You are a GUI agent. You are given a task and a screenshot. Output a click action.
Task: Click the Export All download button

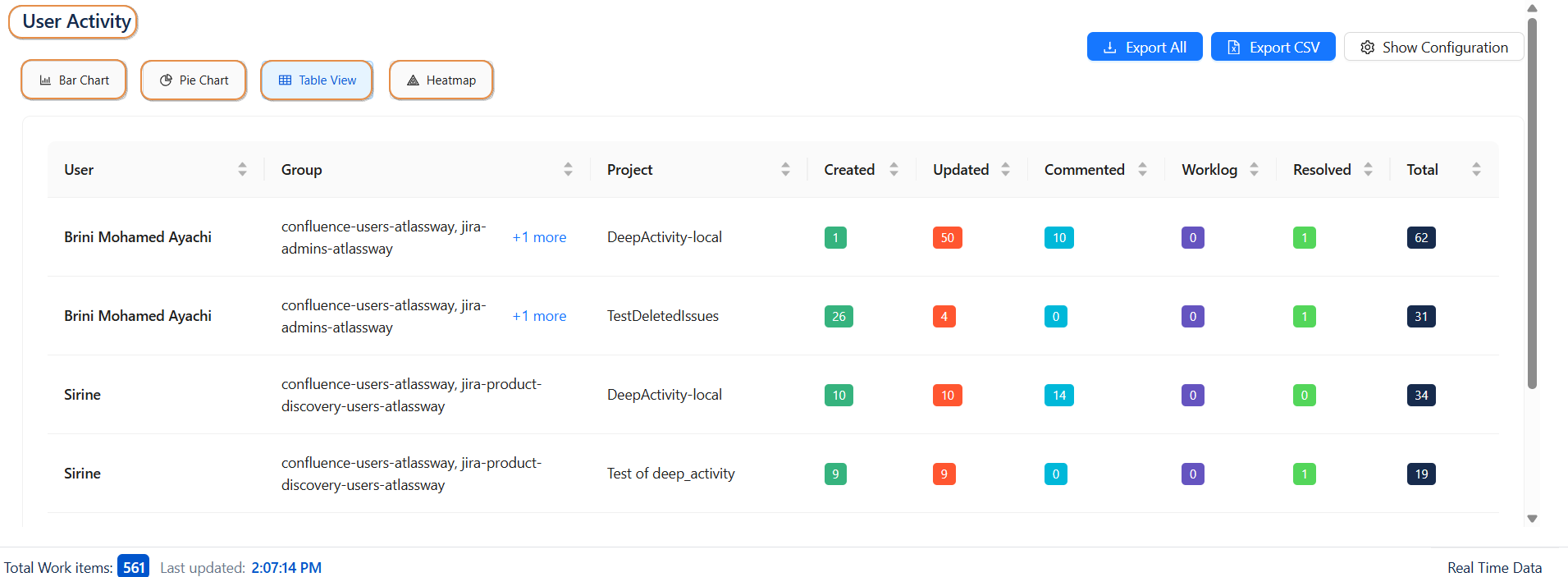click(1144, 48)
